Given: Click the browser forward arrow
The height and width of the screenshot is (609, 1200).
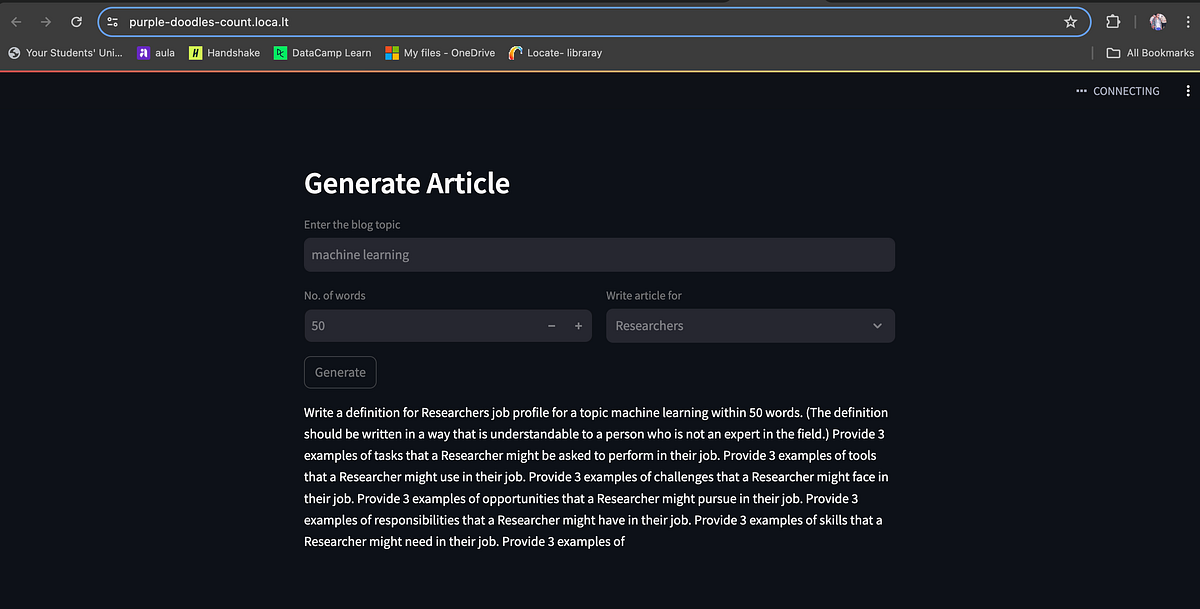Looking at the screenshot, I should [x=46, y=21].
